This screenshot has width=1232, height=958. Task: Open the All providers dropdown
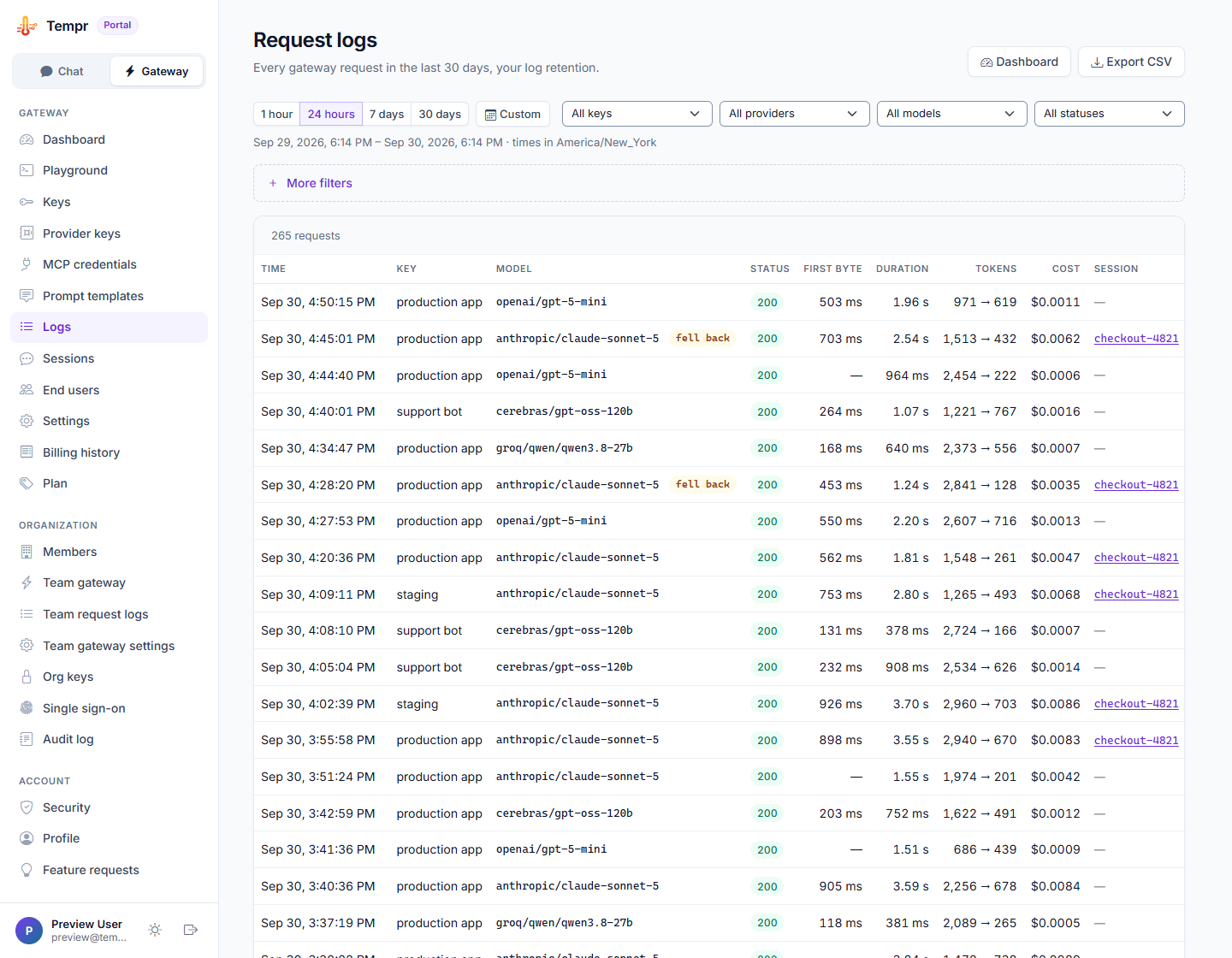[x=794, y=114]
